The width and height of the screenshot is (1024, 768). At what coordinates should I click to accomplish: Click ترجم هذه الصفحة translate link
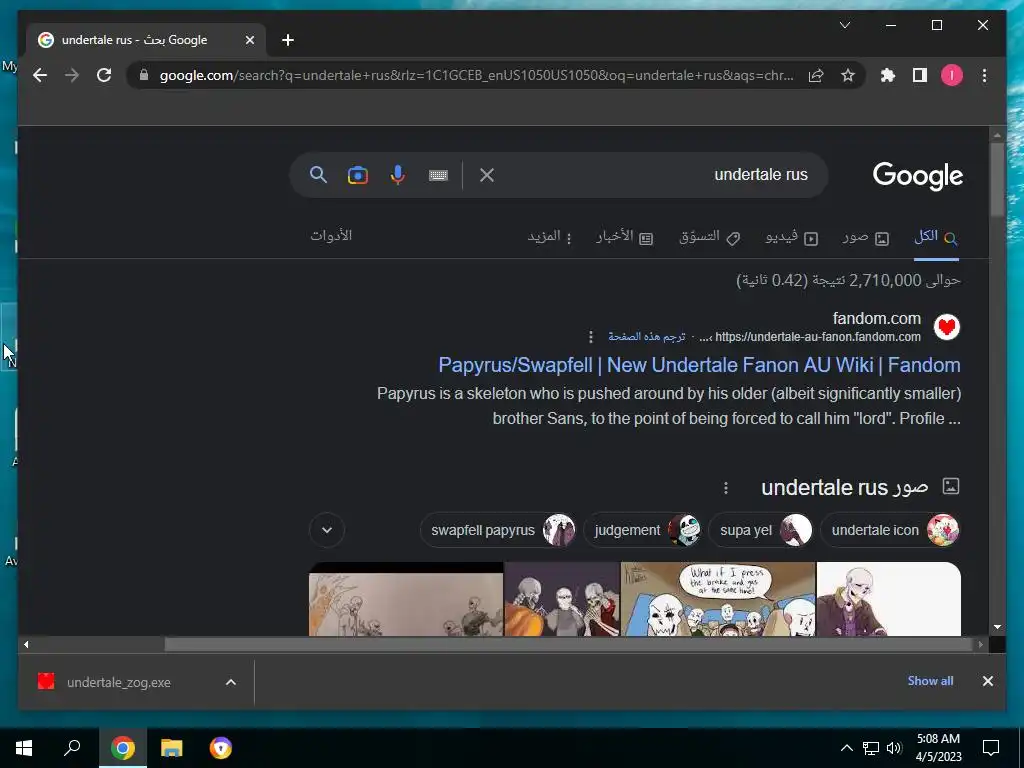647,336
